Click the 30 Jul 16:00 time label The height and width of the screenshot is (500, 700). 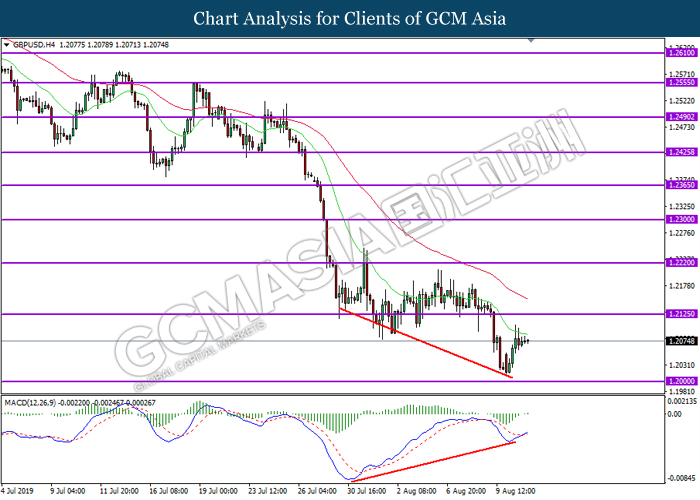(x=367, y=491)
